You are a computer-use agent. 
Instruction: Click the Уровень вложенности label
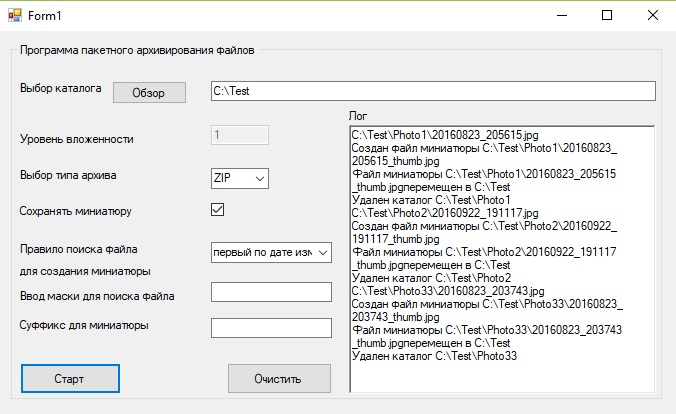[x=77, y=139]
